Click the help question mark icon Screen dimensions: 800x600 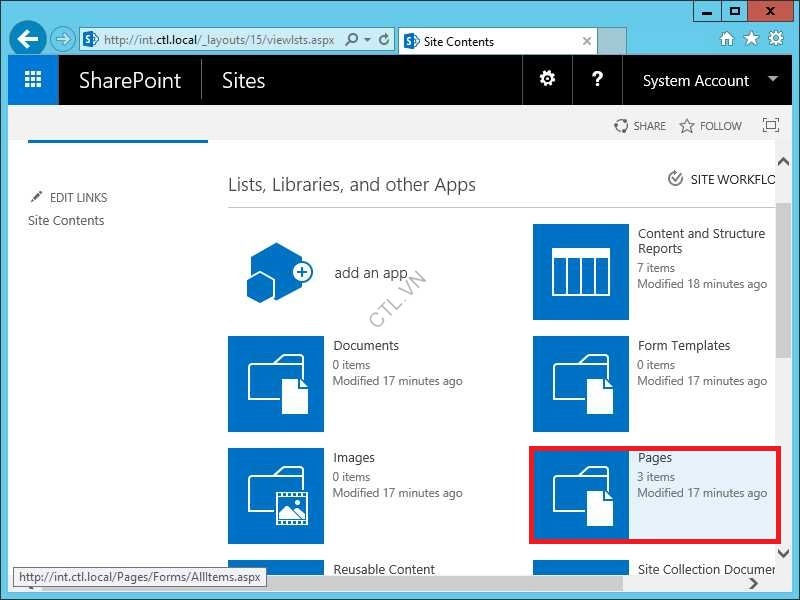pos(597,80)
